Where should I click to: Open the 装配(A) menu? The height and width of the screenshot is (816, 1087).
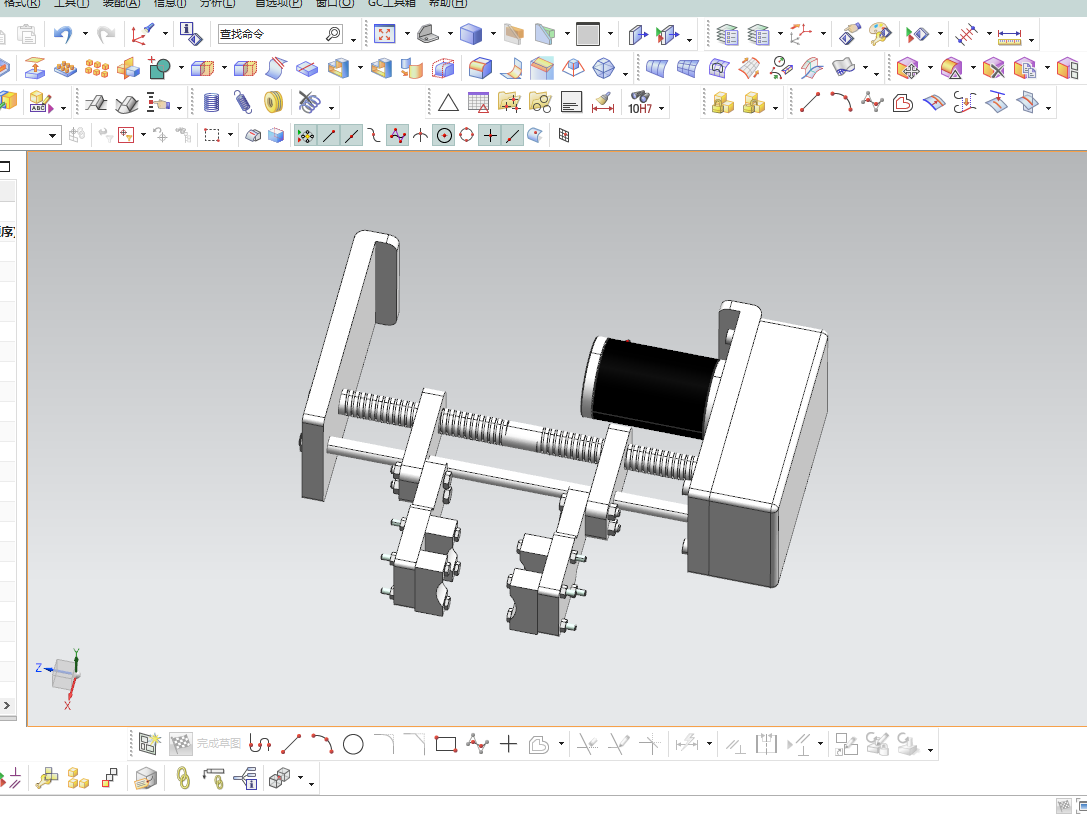point(121,3)
